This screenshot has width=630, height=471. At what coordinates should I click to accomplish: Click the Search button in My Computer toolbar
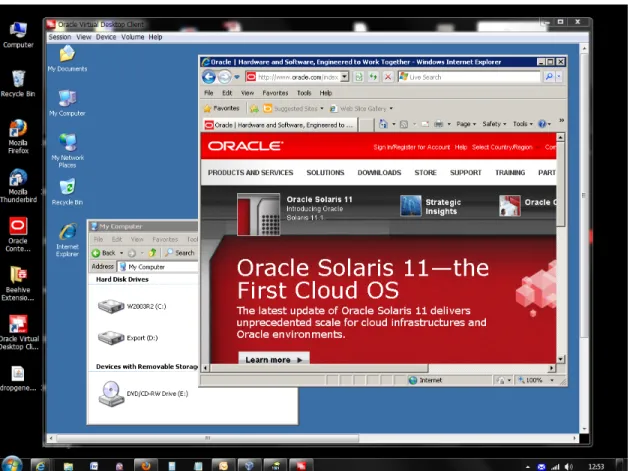[x=180, y=253]
